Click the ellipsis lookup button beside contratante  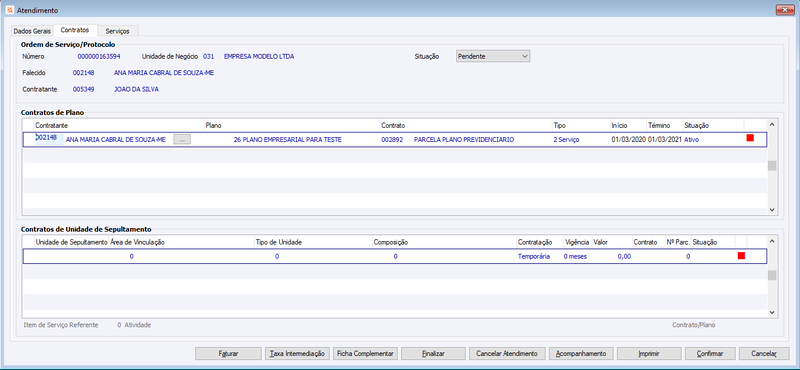click(182, 139)
